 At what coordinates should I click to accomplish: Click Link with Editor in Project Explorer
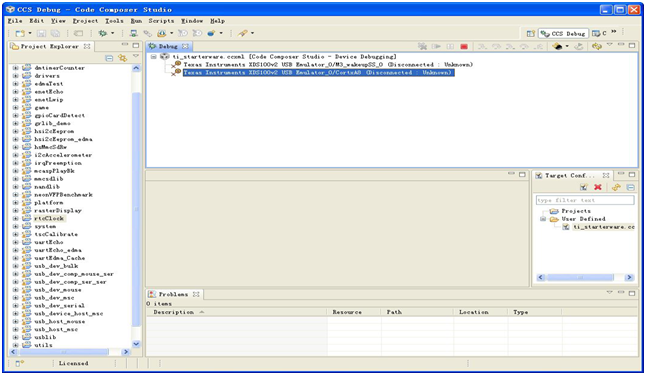pos(122,58)
